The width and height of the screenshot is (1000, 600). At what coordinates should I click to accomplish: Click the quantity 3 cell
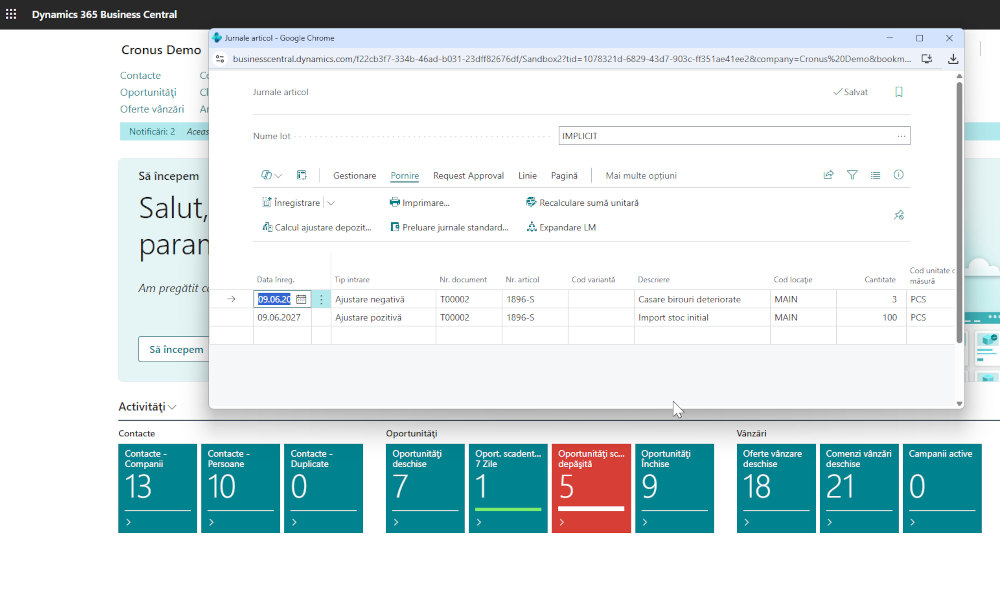871,299
